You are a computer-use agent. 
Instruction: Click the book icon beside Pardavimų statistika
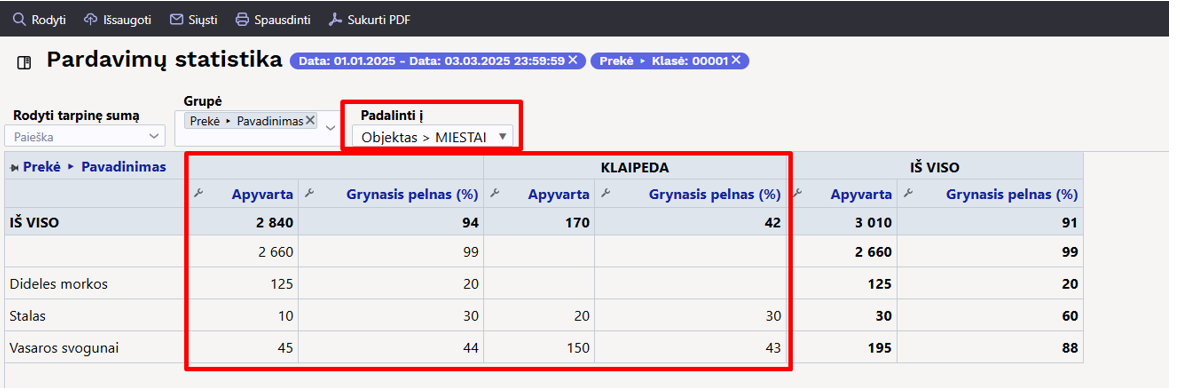(24, 62)
